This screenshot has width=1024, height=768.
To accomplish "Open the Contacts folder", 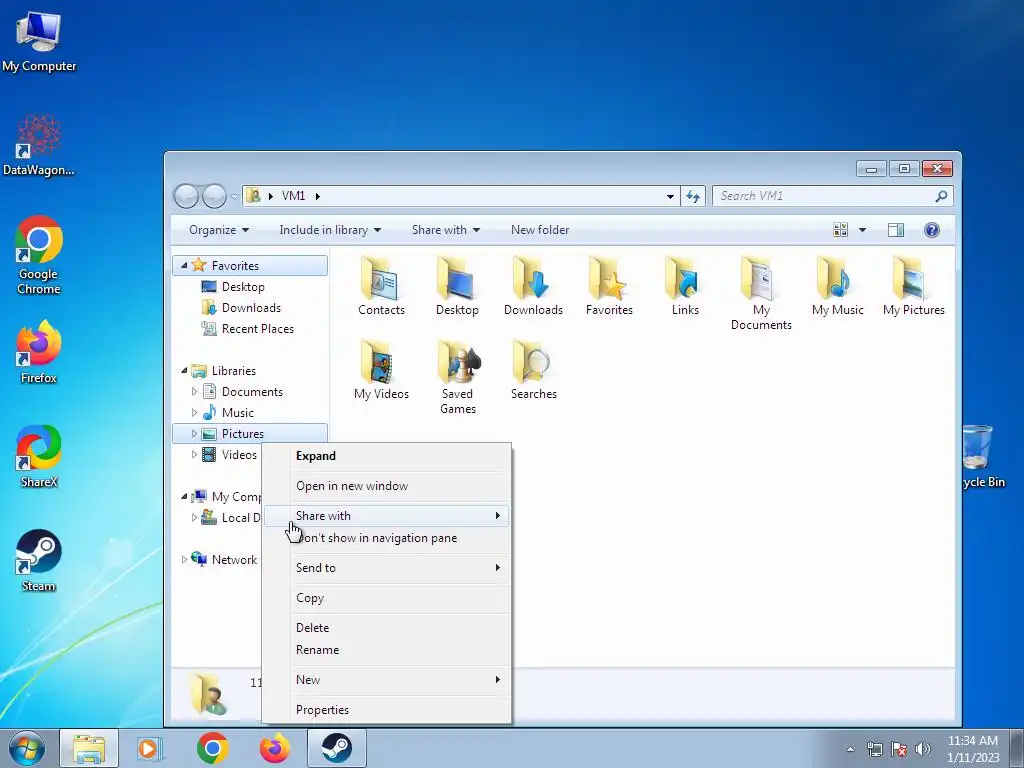I will 381,286.
